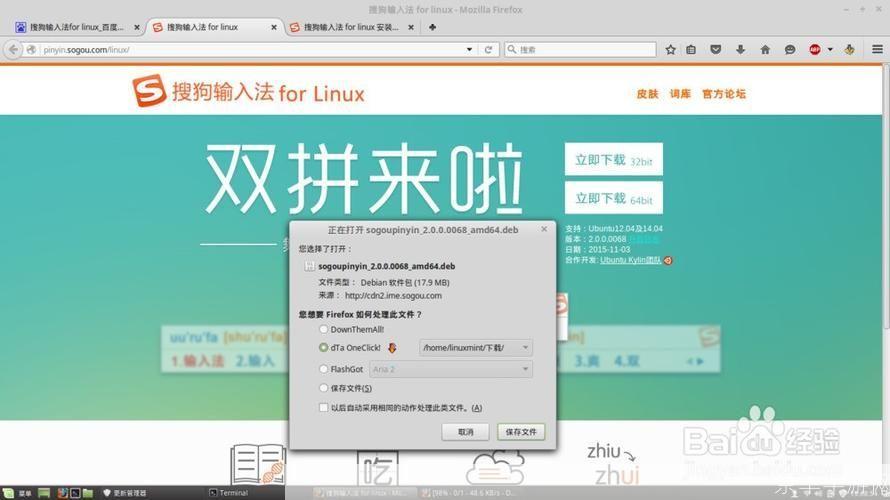Switch to 搜狗输入法 for linux 安装 tab
This screenshot has height=500, width=890.
(x=352, y=27)
